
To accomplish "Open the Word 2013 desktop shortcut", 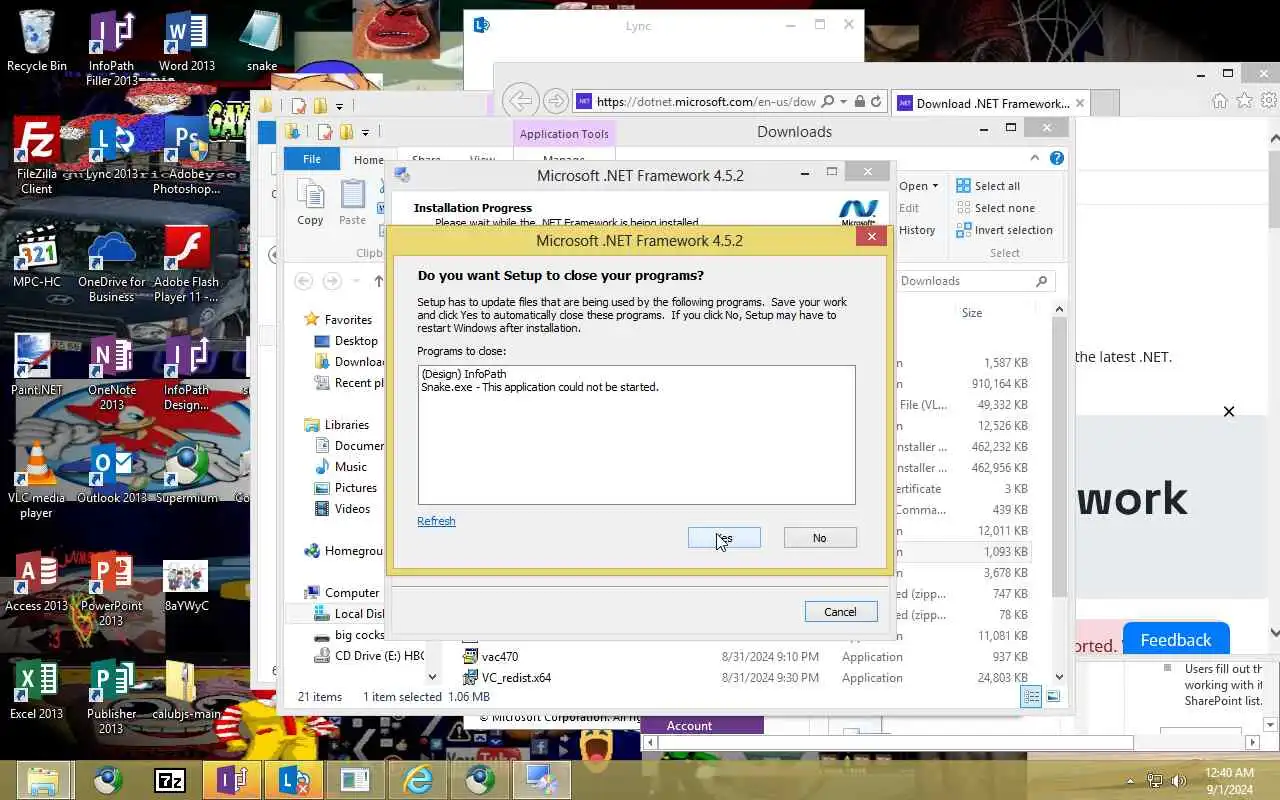I will tap(187, 40).
